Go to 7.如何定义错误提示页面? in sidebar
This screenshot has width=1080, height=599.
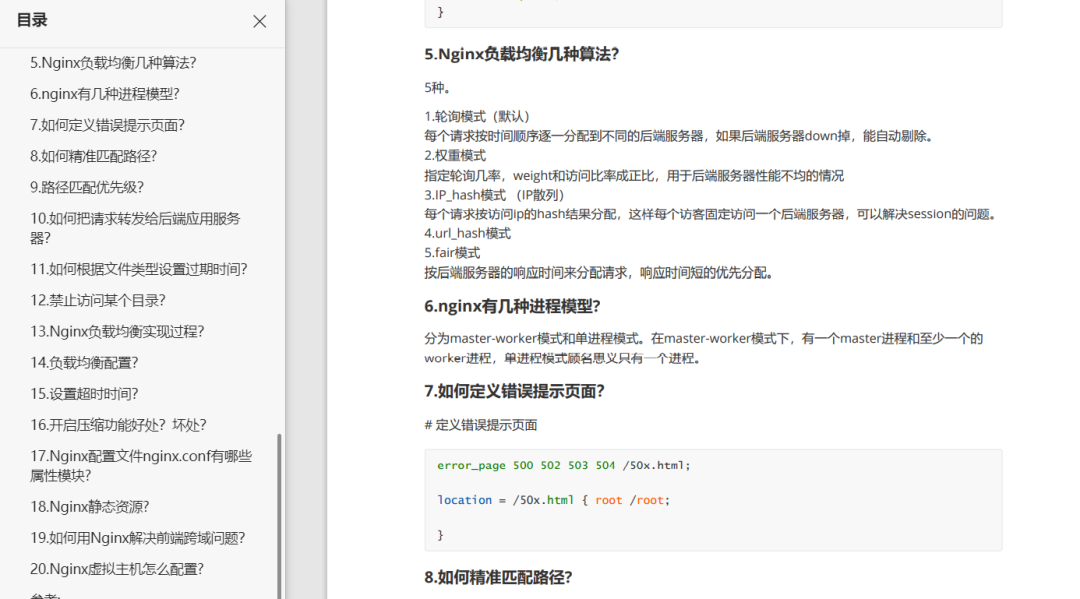pyautogui.click(x=107, y=125)
